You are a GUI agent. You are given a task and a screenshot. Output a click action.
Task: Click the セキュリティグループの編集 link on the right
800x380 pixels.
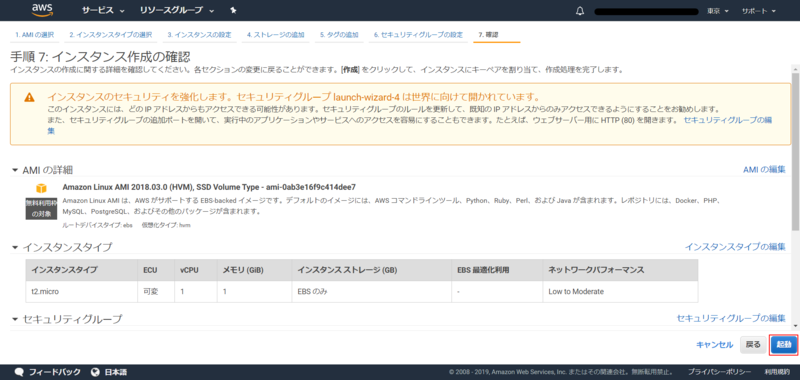click(731, 318)
